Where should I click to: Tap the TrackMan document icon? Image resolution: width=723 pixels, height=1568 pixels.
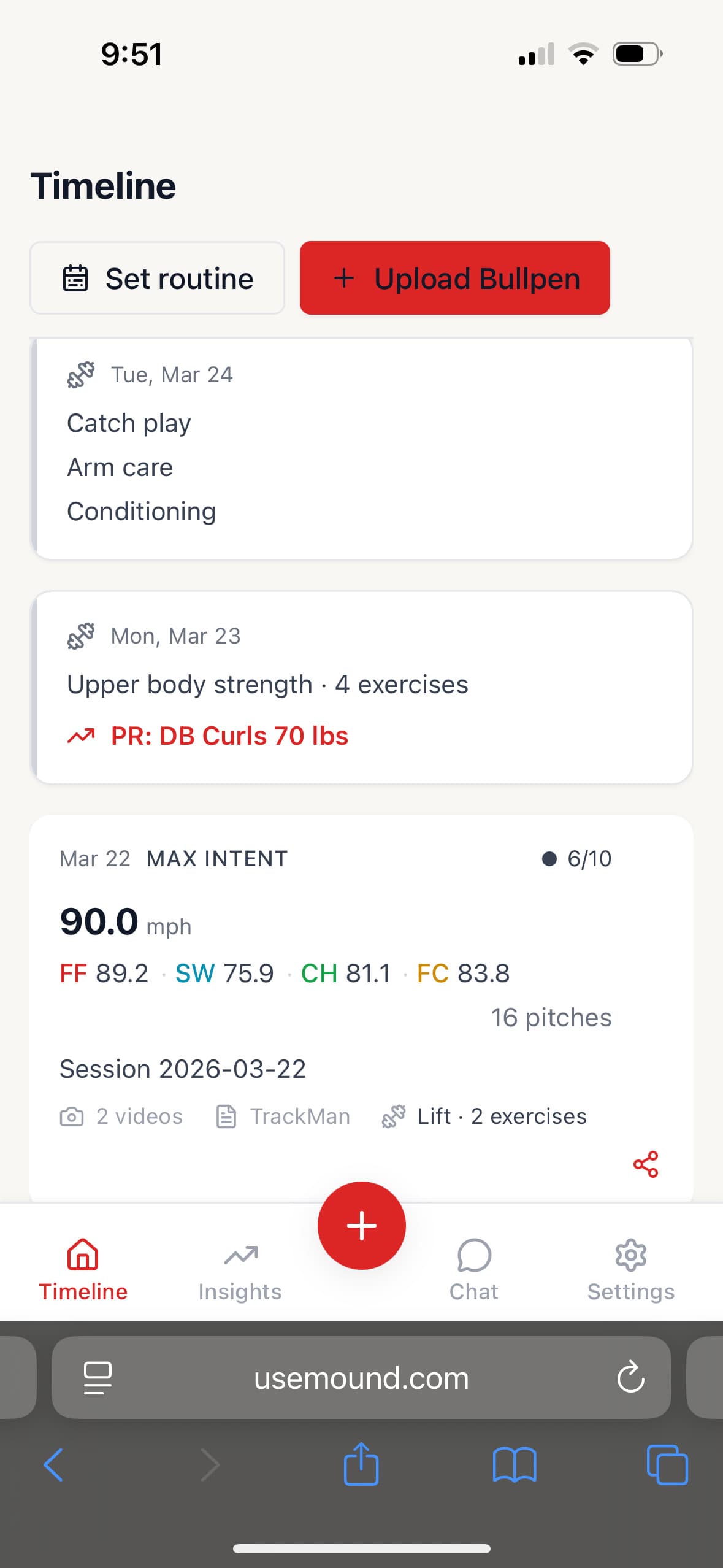click(x=227, y=1116)
